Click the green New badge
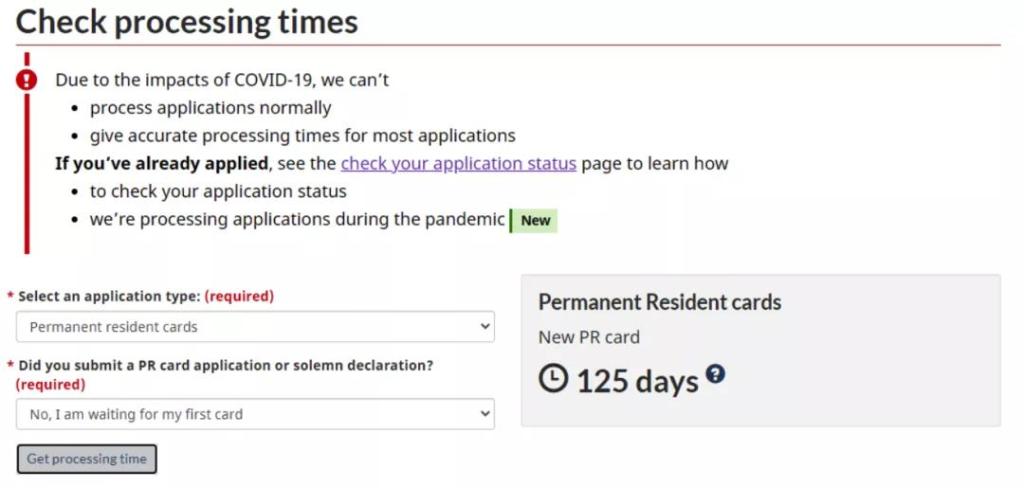The width and height of the screenshot is (1024, 488). (x=535, y=220)
